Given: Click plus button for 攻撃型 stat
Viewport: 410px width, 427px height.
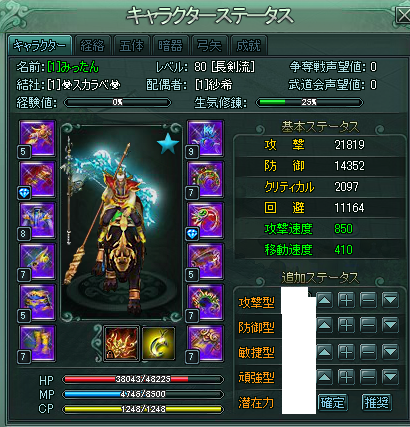Looking at the screenshot, I should pyautogui.click(x=346, y=301).
